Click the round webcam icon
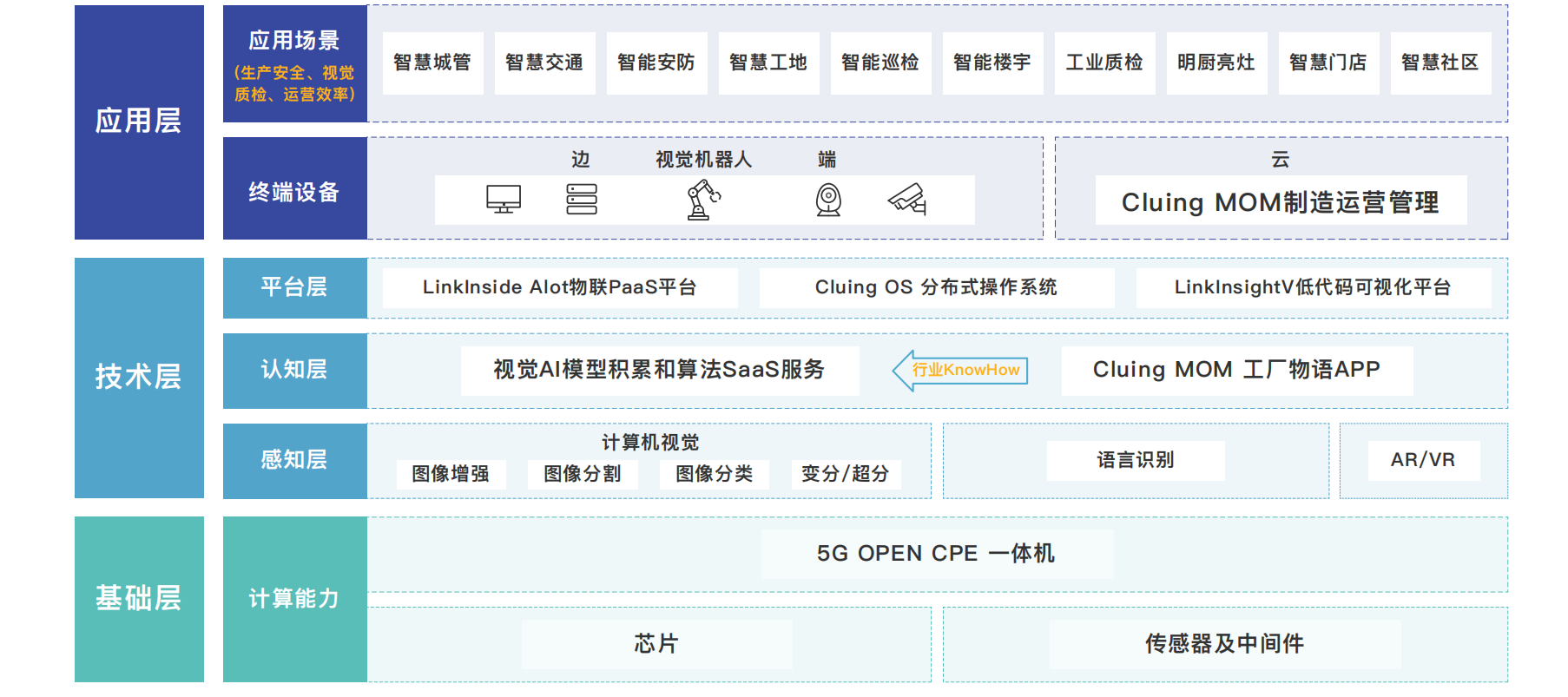This screenshot has width=1568, height=697. click(x=828, y=200)
